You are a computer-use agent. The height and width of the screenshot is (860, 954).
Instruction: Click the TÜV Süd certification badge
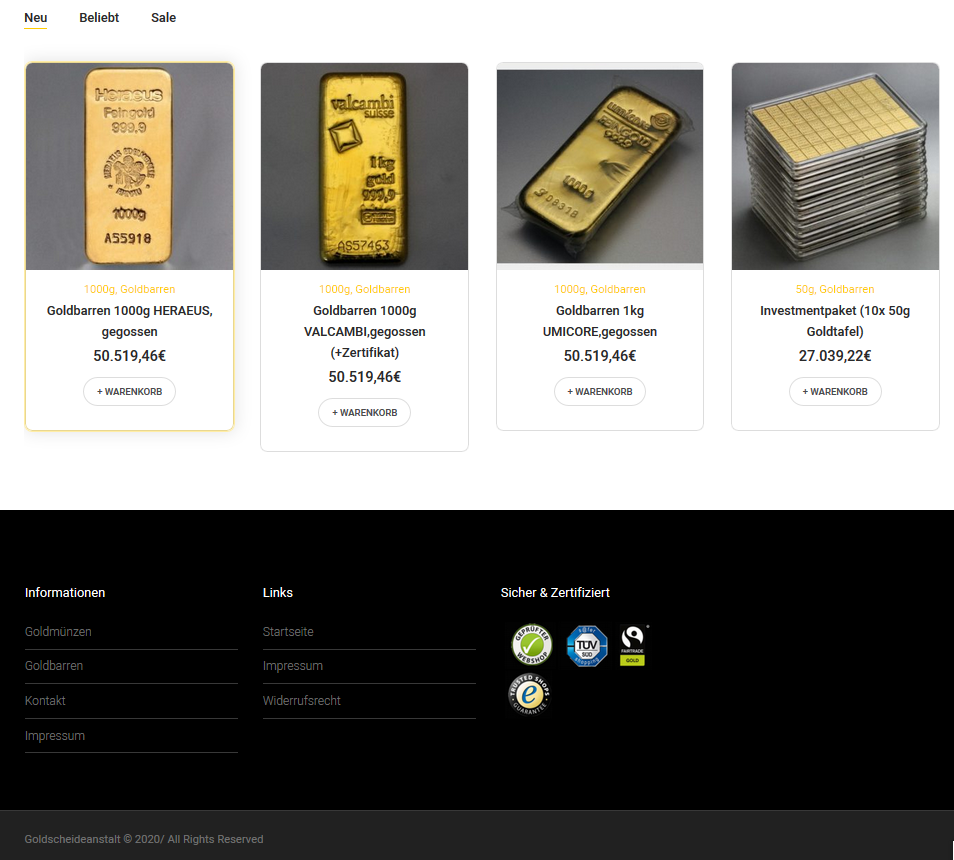coord(587,645)
